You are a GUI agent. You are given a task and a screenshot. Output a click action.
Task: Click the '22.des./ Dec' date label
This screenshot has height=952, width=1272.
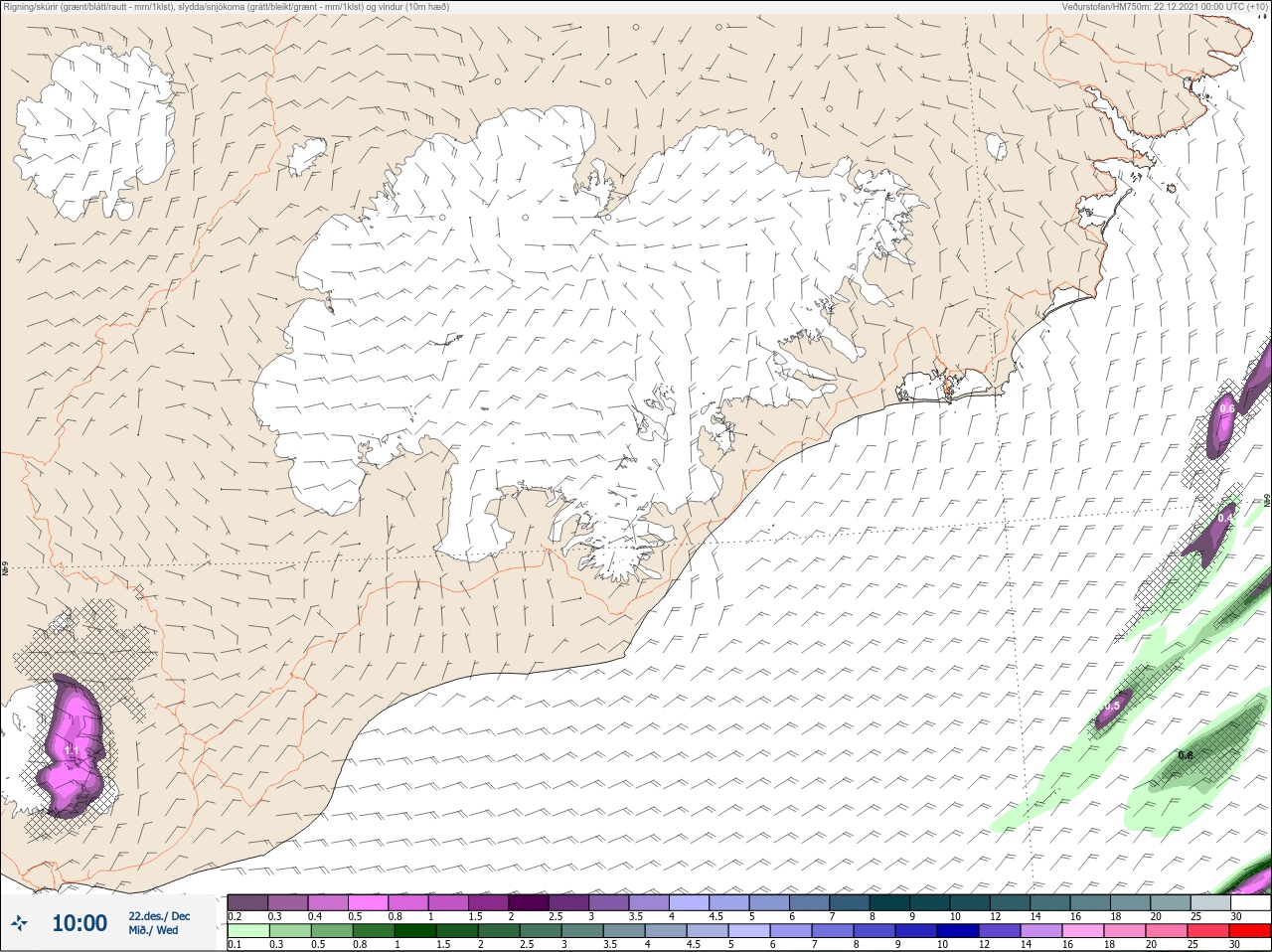click(159, 915)
